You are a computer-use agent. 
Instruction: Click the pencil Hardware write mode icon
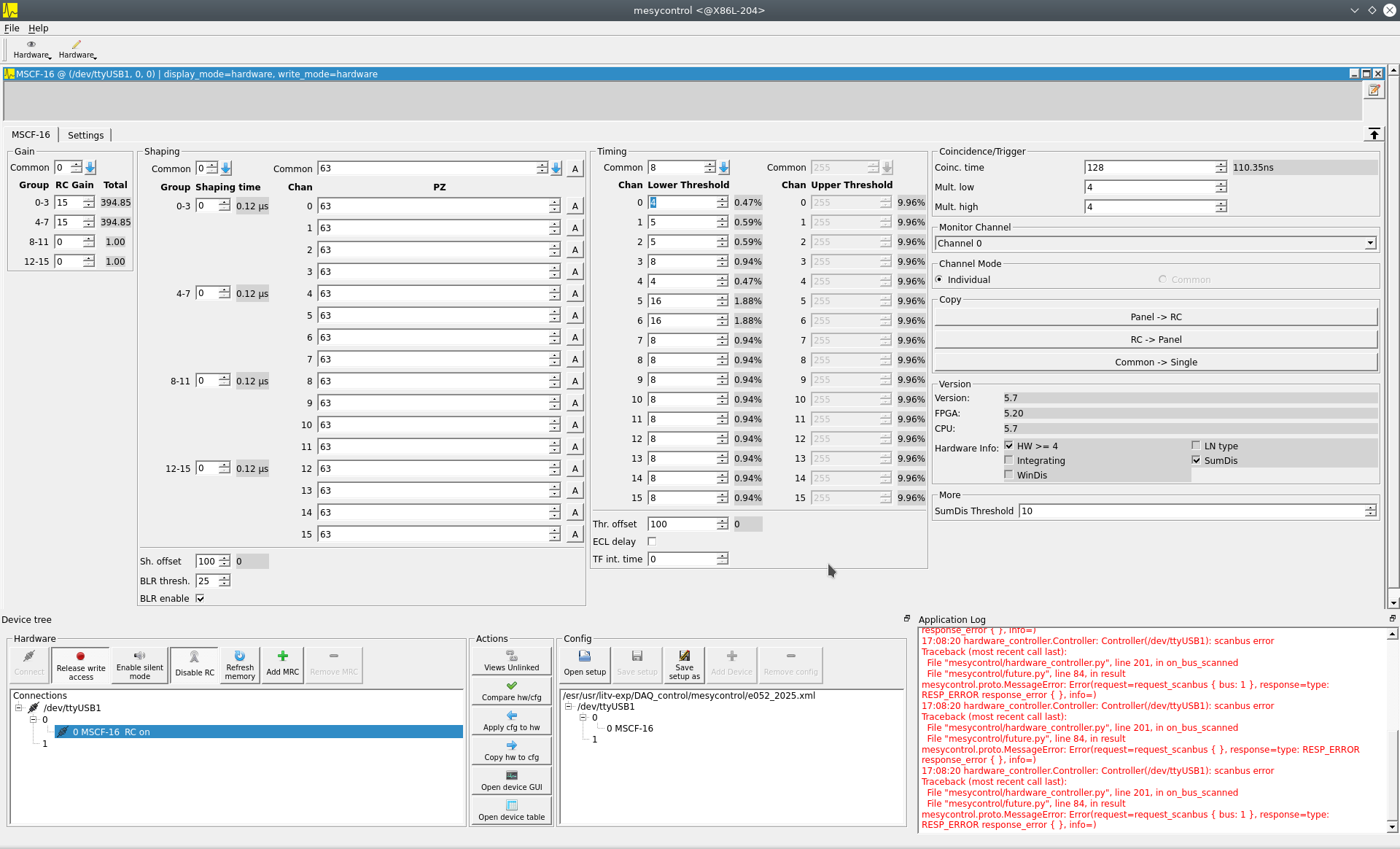click(76, 44)
